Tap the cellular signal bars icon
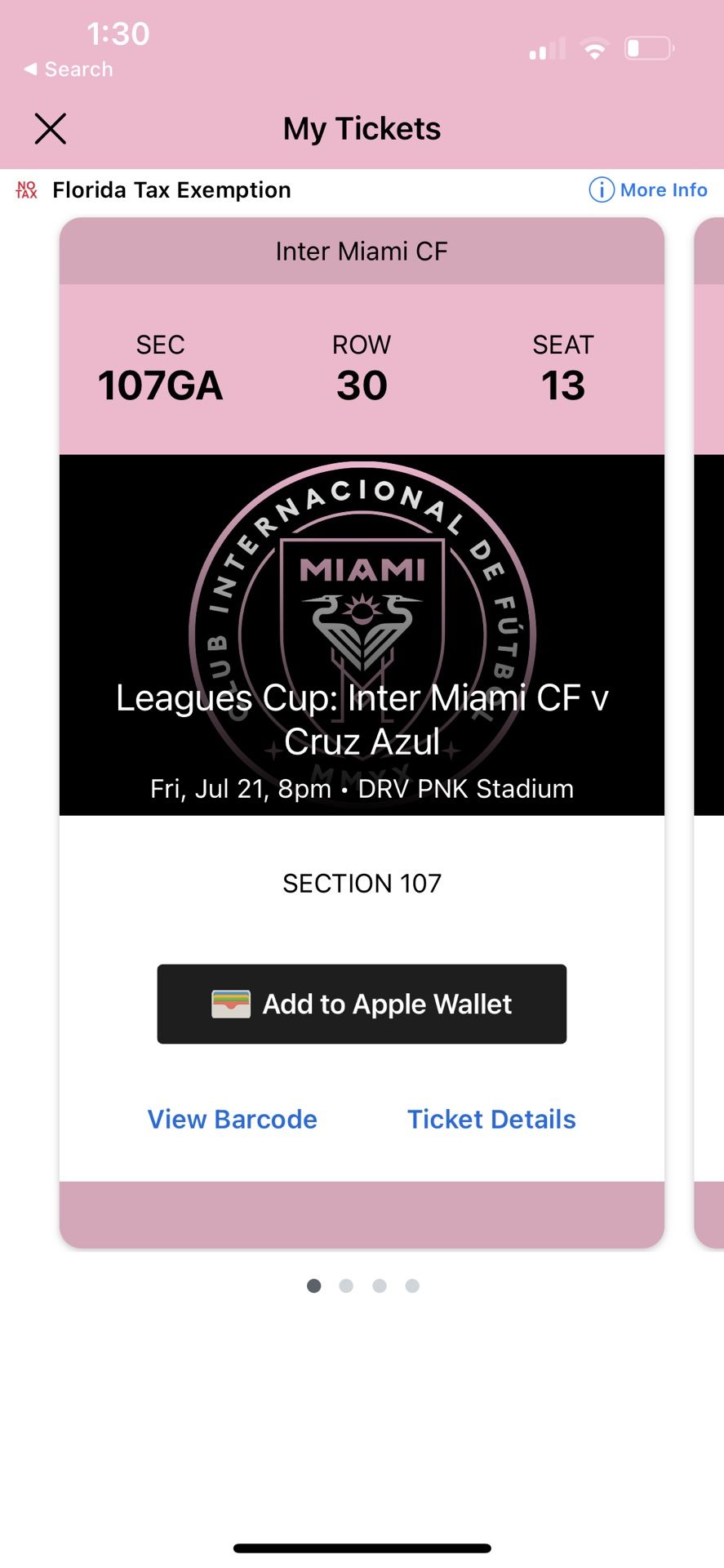This screenshot has height=1568, width=724. pyautogui.click(x=545, y=47)
